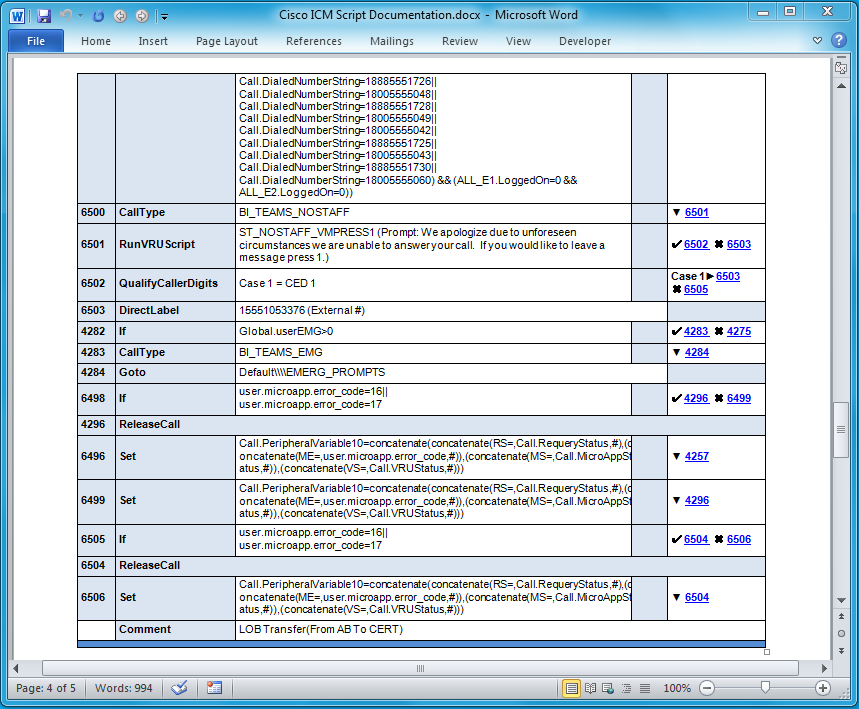
Task: Click the proofing spell-check status icon
Action: pyautogui.click(x=179, y=688)
